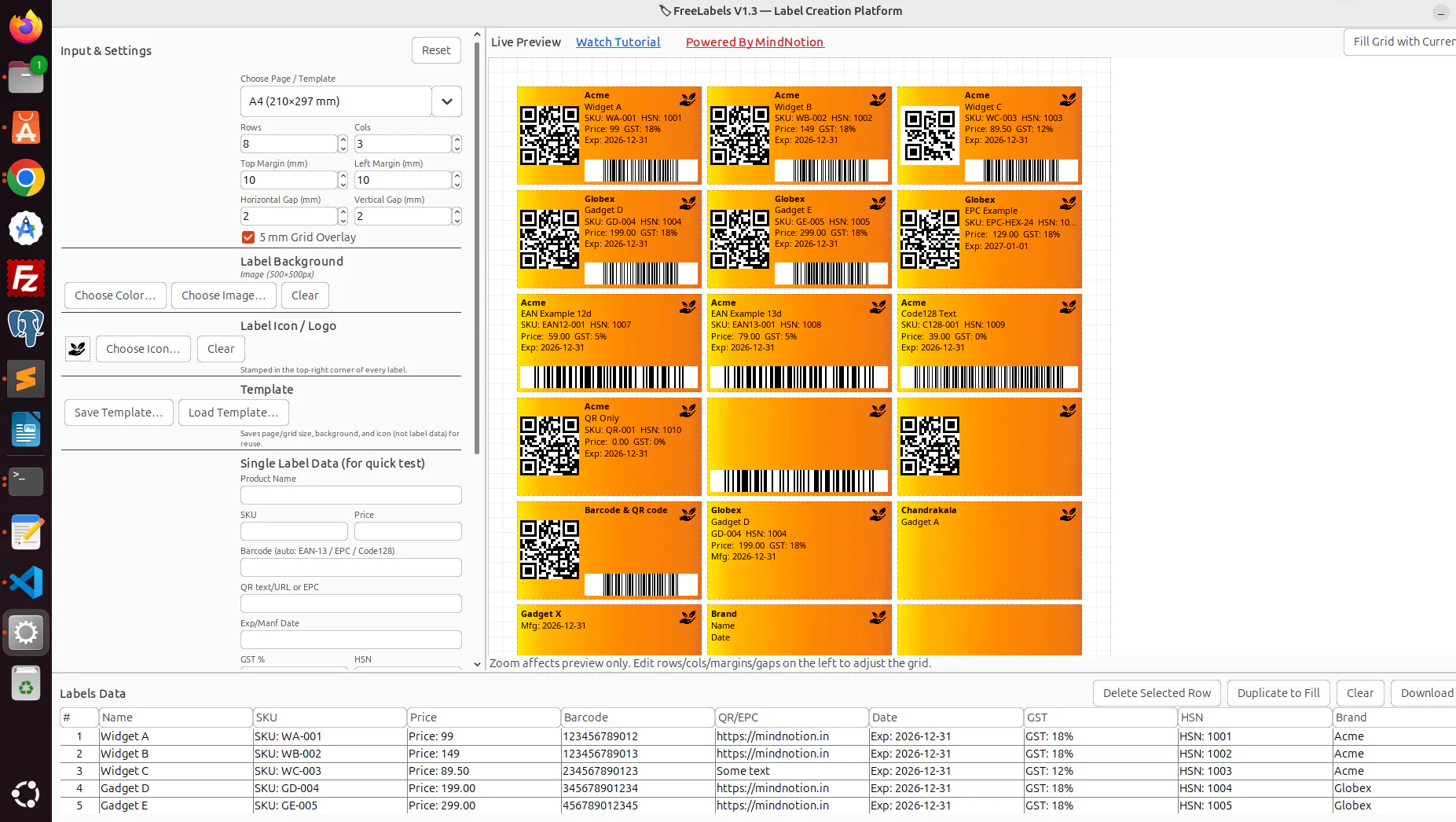The width and height of the screenshot is (1456, 822).
Task: Click the Download button
Action: (x=1425, y=693)
